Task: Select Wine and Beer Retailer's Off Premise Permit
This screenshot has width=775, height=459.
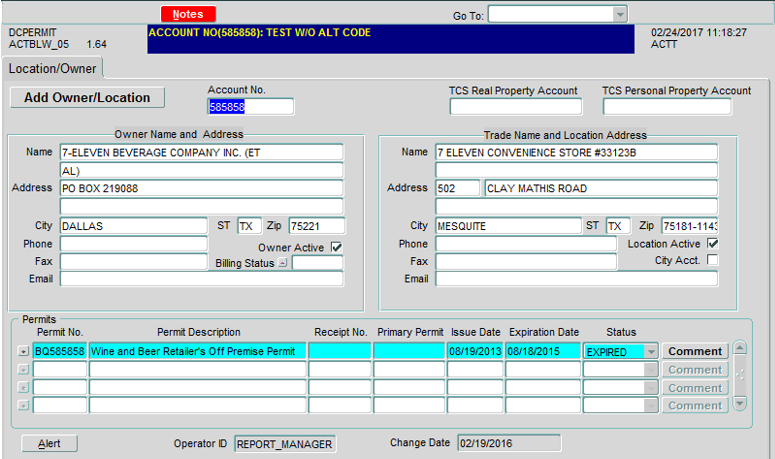Action: 198,351
